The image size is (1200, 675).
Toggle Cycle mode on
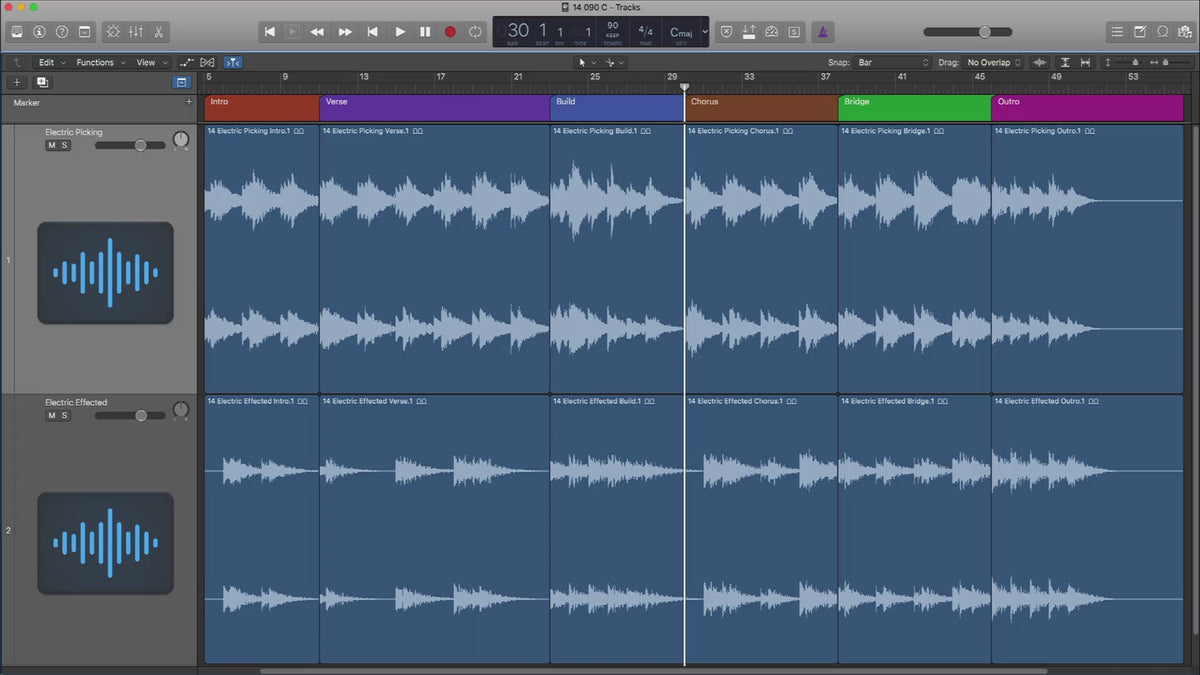pyautogui.click(x=475, y=32)
